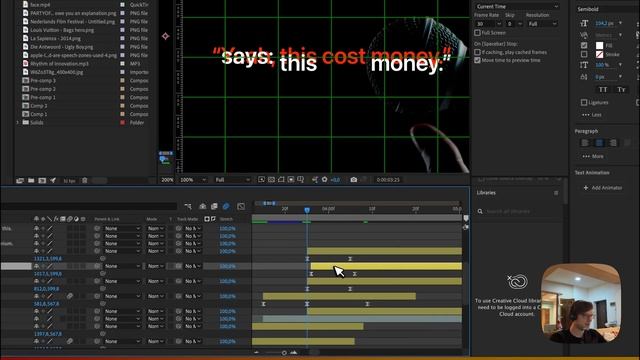Toggle shy switch on 'this.' layer row
Viewport: 640px width, 360px height.
[36, 229]
